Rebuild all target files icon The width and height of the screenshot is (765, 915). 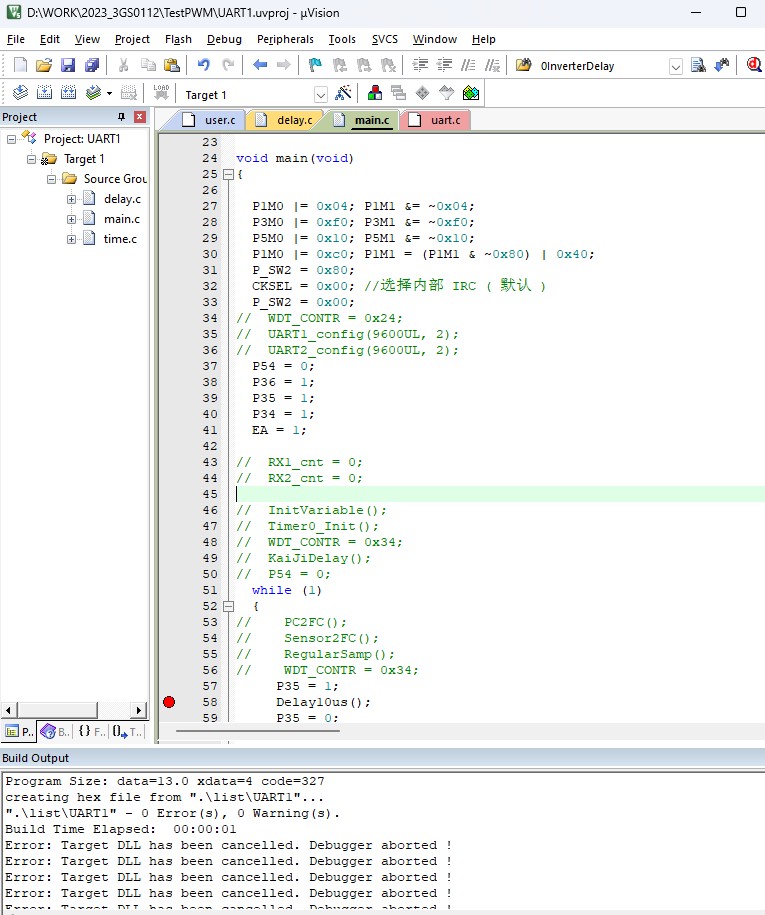click(x=68, y=92)
